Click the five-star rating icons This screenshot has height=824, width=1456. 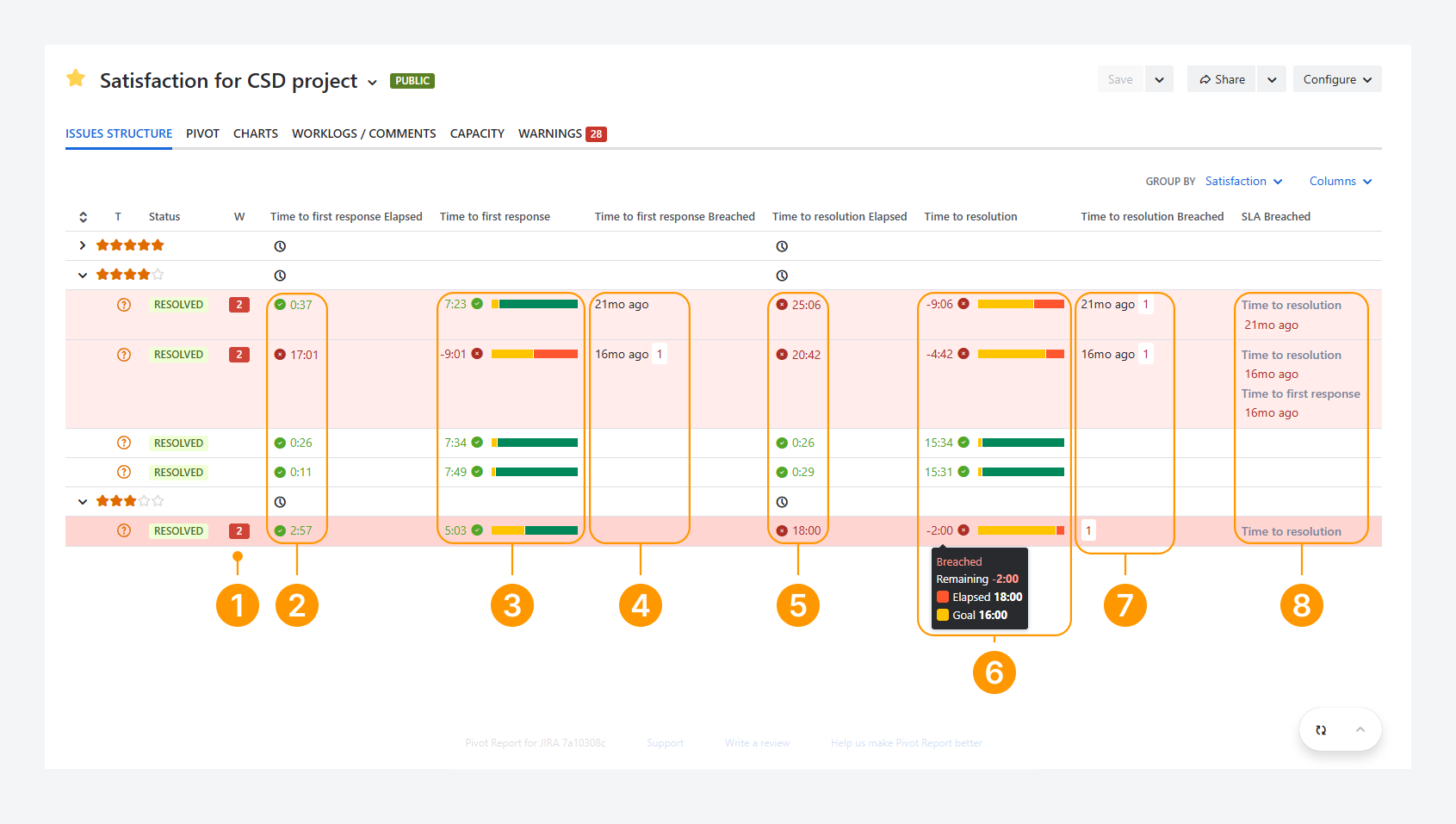click(130, 245)
